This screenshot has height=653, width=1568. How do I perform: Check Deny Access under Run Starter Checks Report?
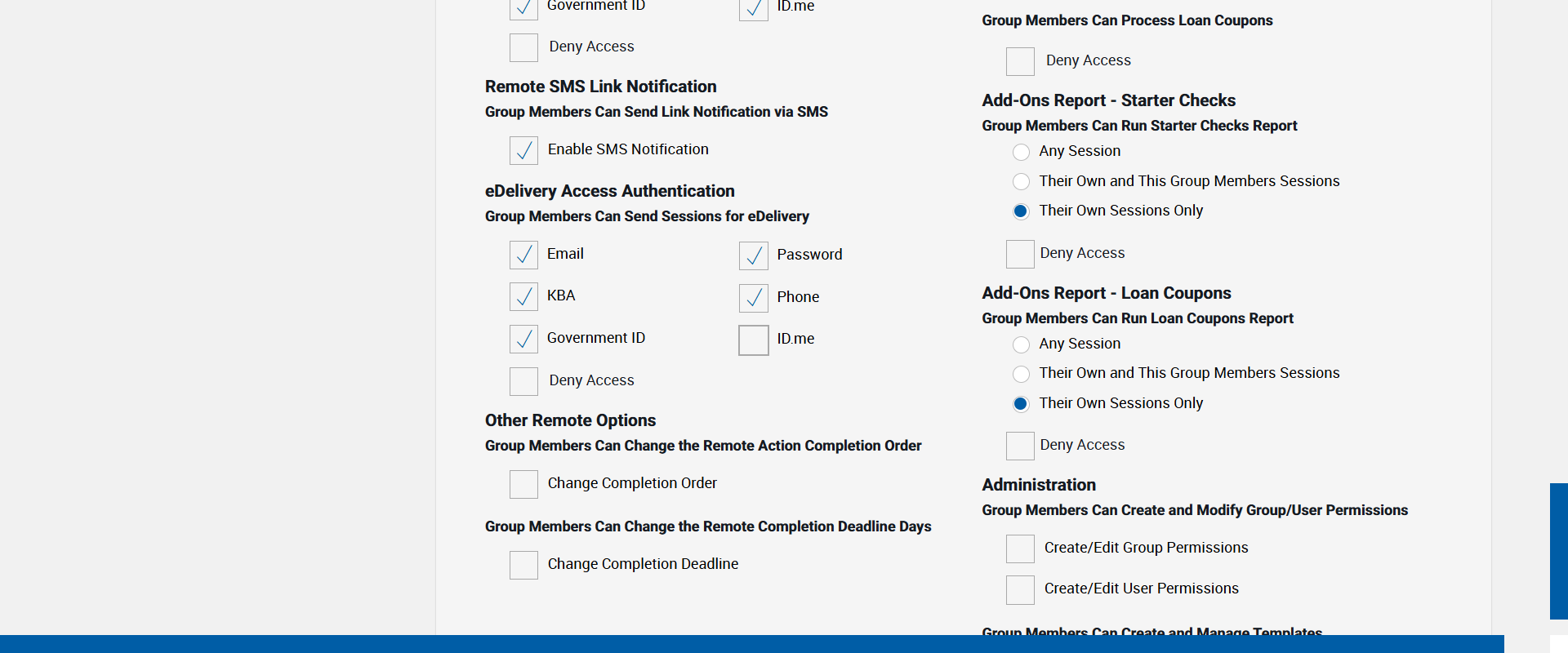pyautogui.click(x=1020, y=254)
